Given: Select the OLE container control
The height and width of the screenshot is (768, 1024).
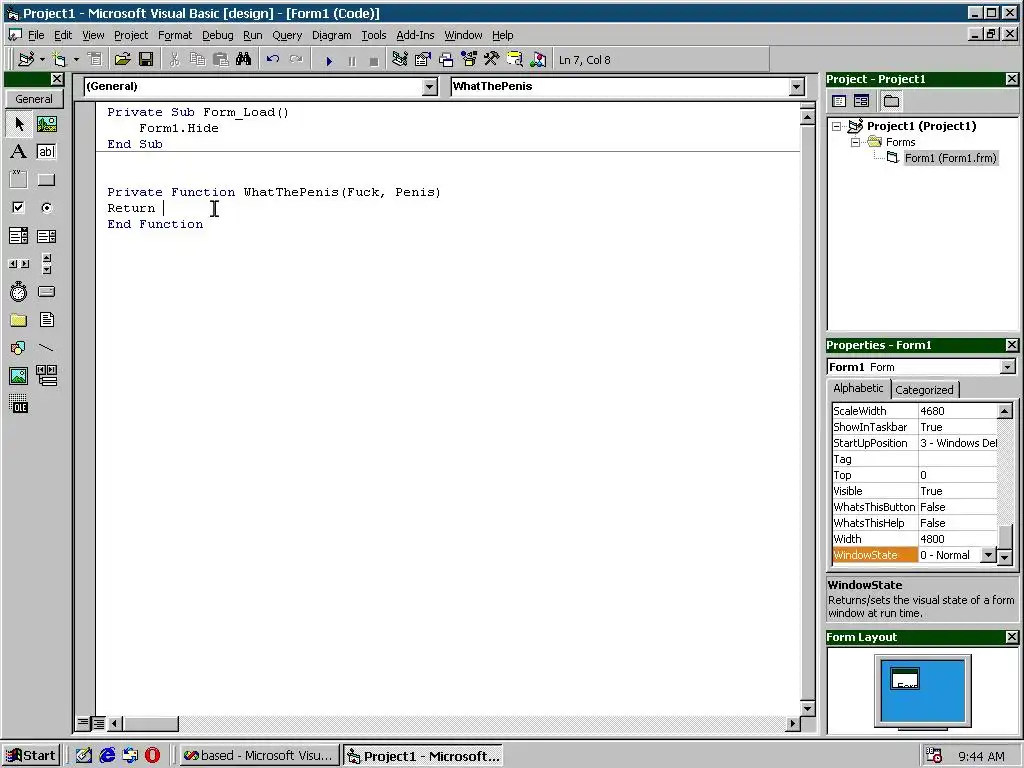Looking at the screenshot, I should click(x=19, y=404).
